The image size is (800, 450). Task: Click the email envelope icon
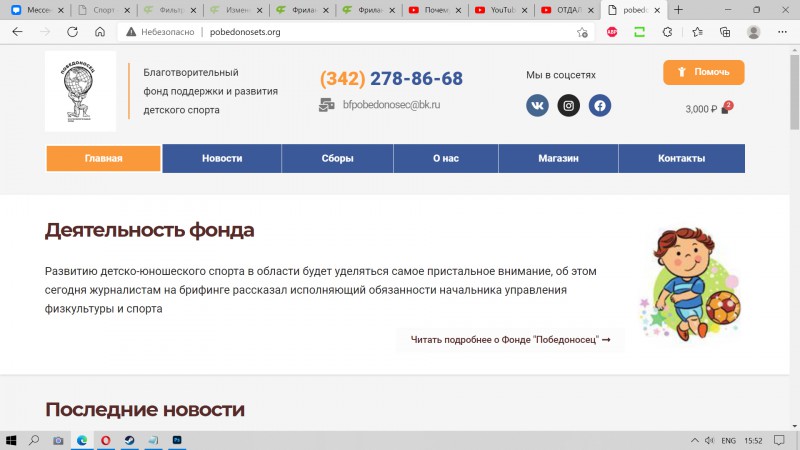coord(327,105)
